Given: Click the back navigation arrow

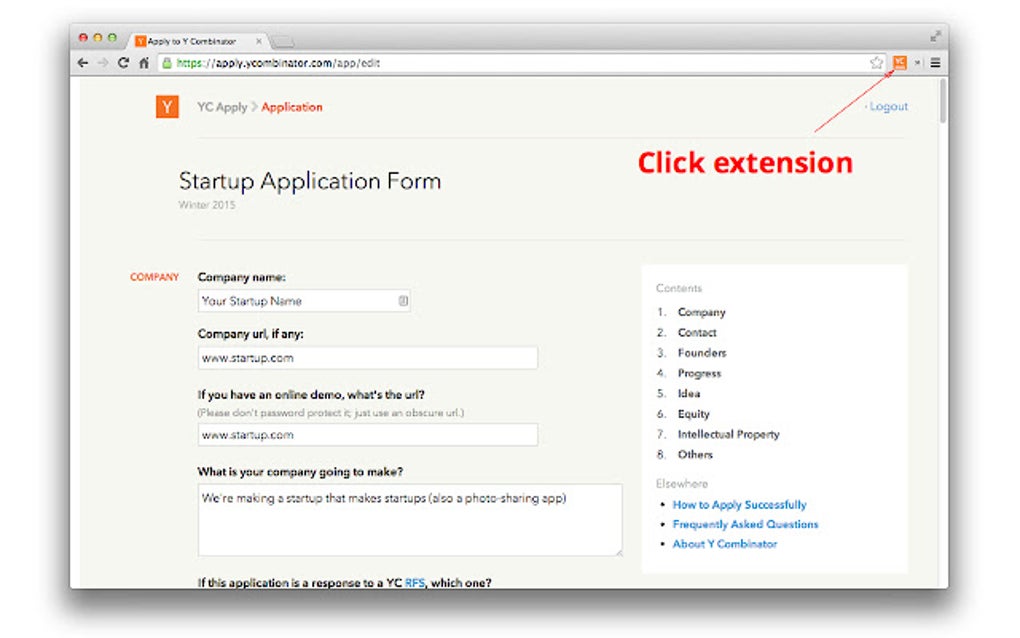Looking at the screenshot, I should 84,62.
